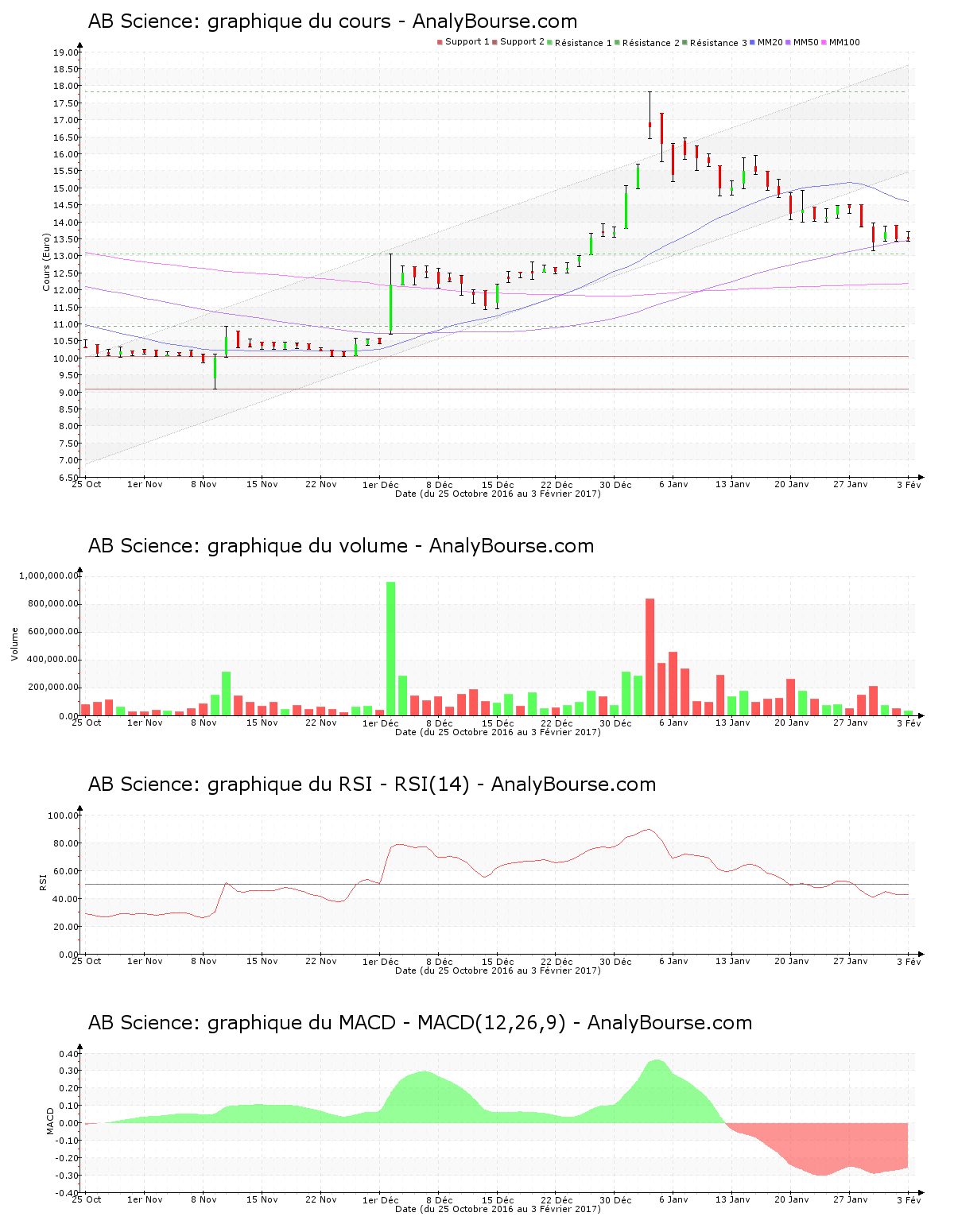Click the 'Cours (Euro)' axis title
Screen dimensions: 954x1232
[x=47, y=262]
